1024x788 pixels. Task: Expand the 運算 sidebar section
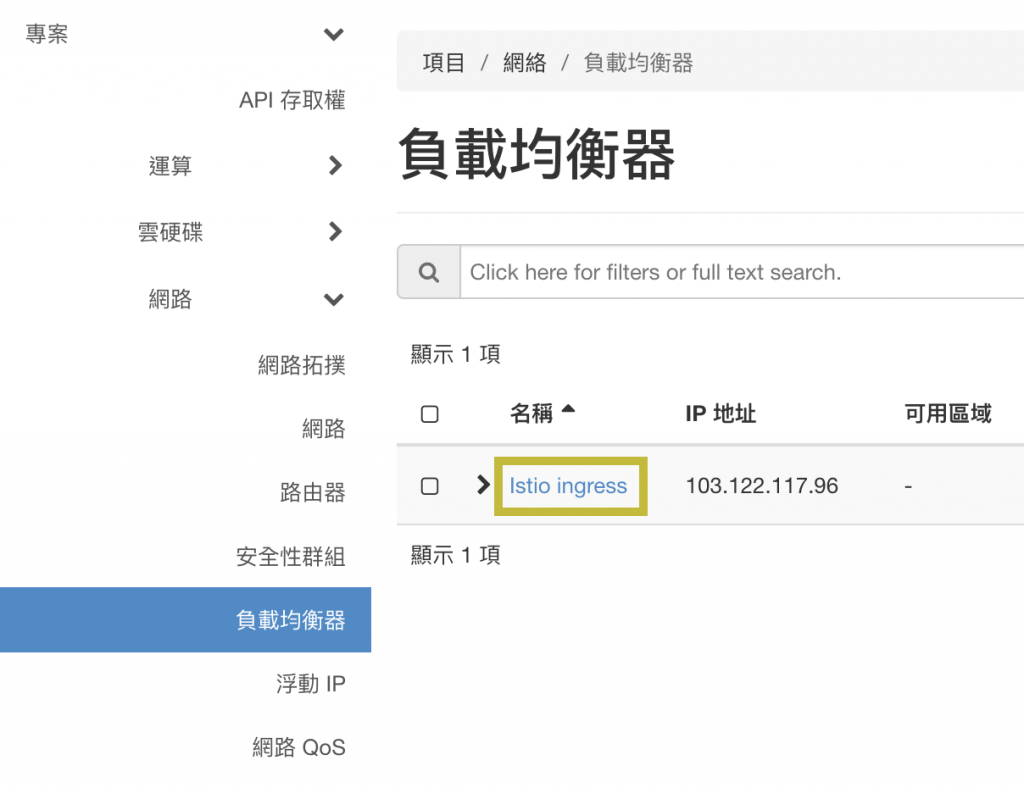[335, 165]
